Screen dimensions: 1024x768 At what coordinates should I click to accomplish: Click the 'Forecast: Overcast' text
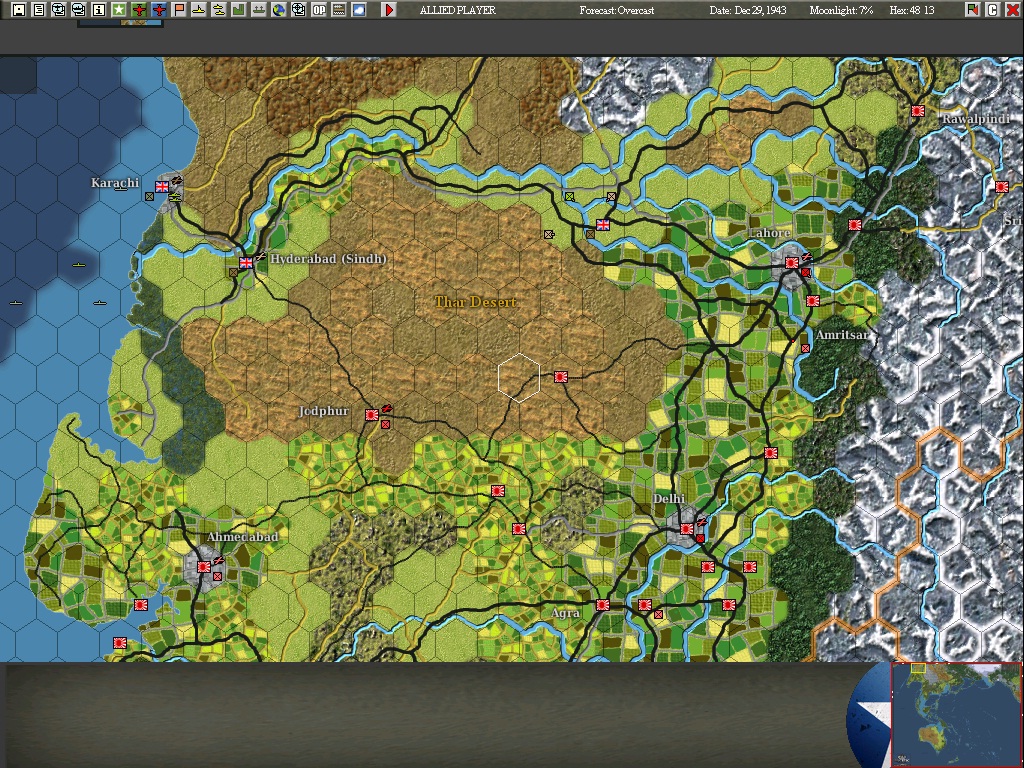click(616, 10)
